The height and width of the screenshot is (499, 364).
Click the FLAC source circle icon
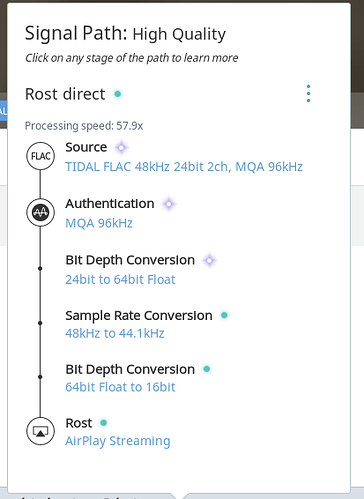tap(41, 156)
